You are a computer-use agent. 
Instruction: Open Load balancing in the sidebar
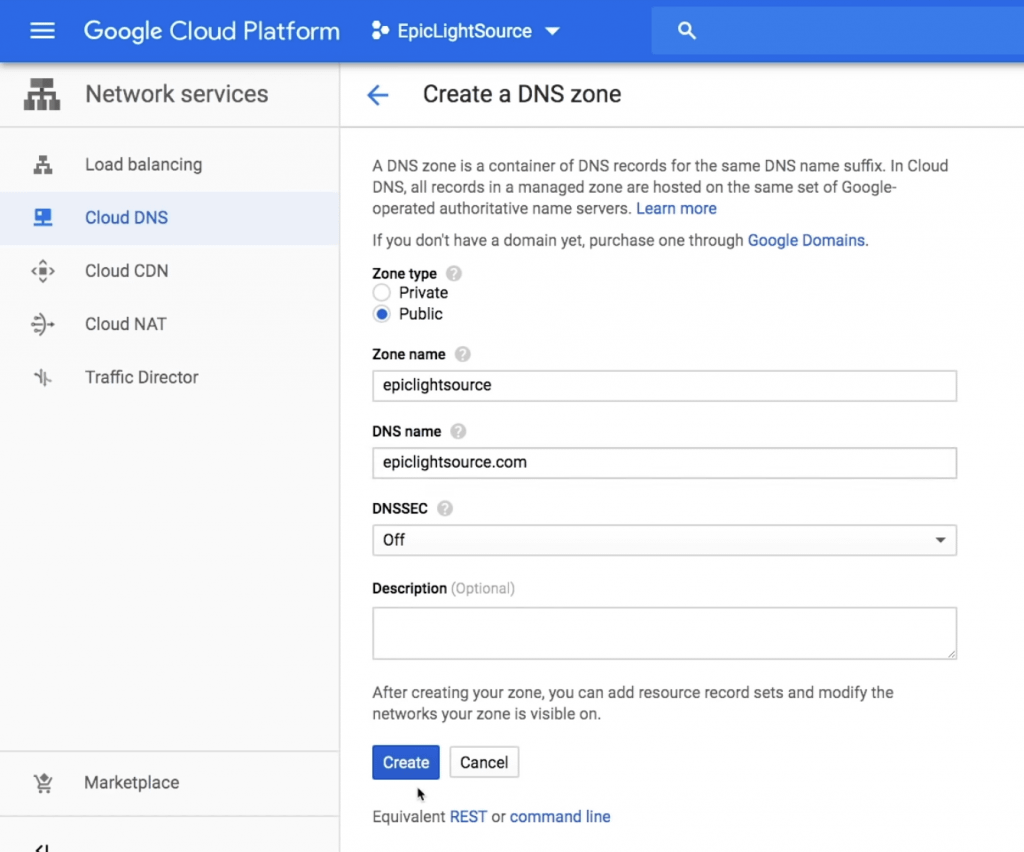coord(170,165)
